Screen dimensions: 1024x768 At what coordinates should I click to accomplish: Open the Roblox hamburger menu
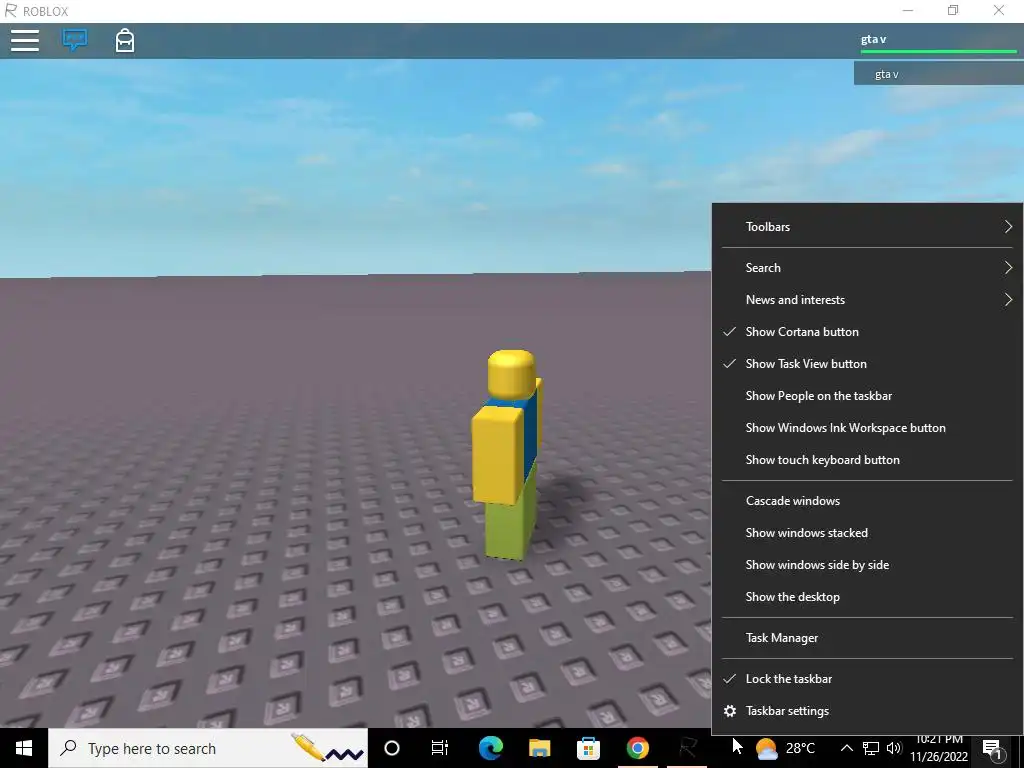(25, 40)
